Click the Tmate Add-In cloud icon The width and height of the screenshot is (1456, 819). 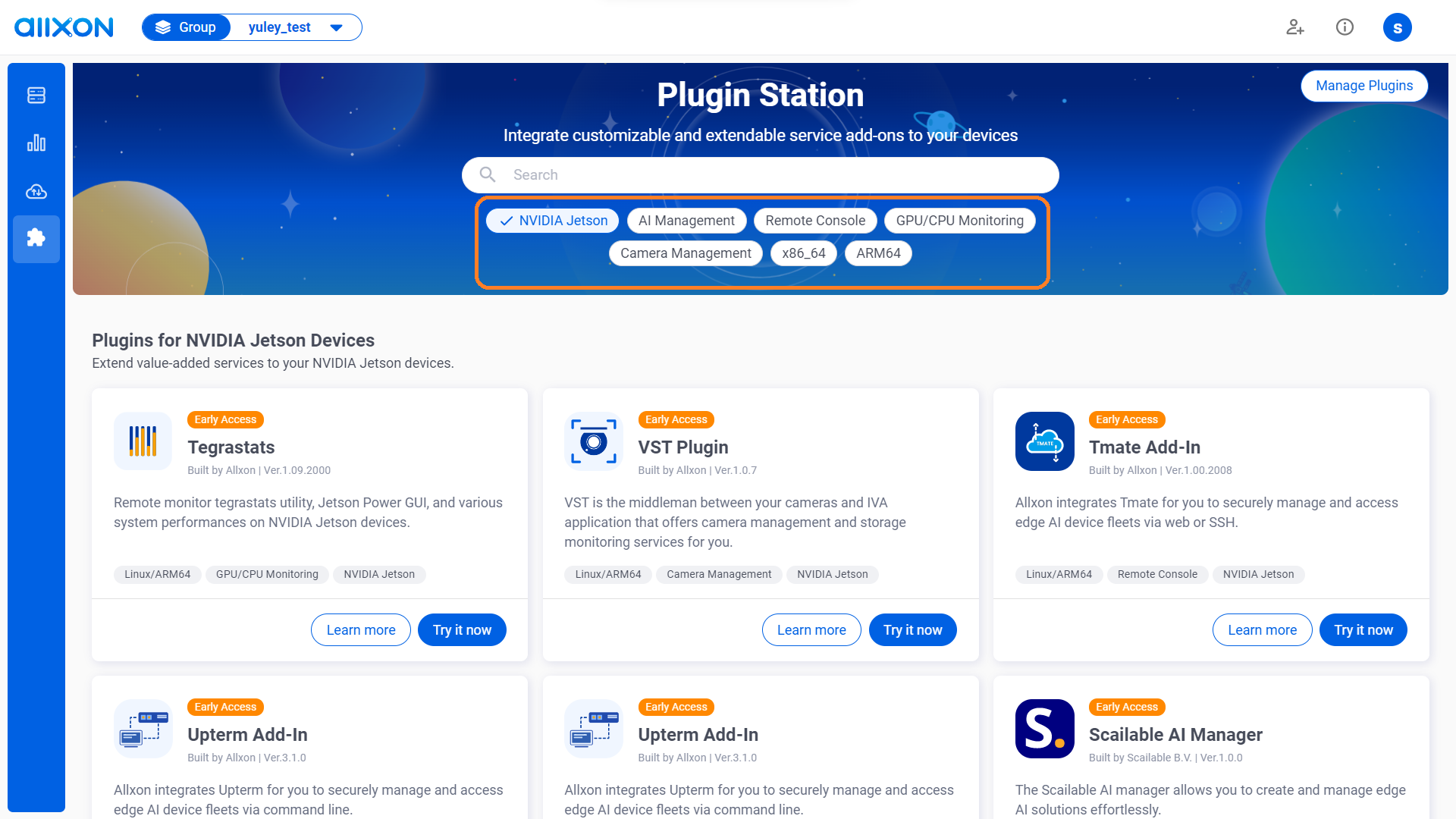[1045, 441]
